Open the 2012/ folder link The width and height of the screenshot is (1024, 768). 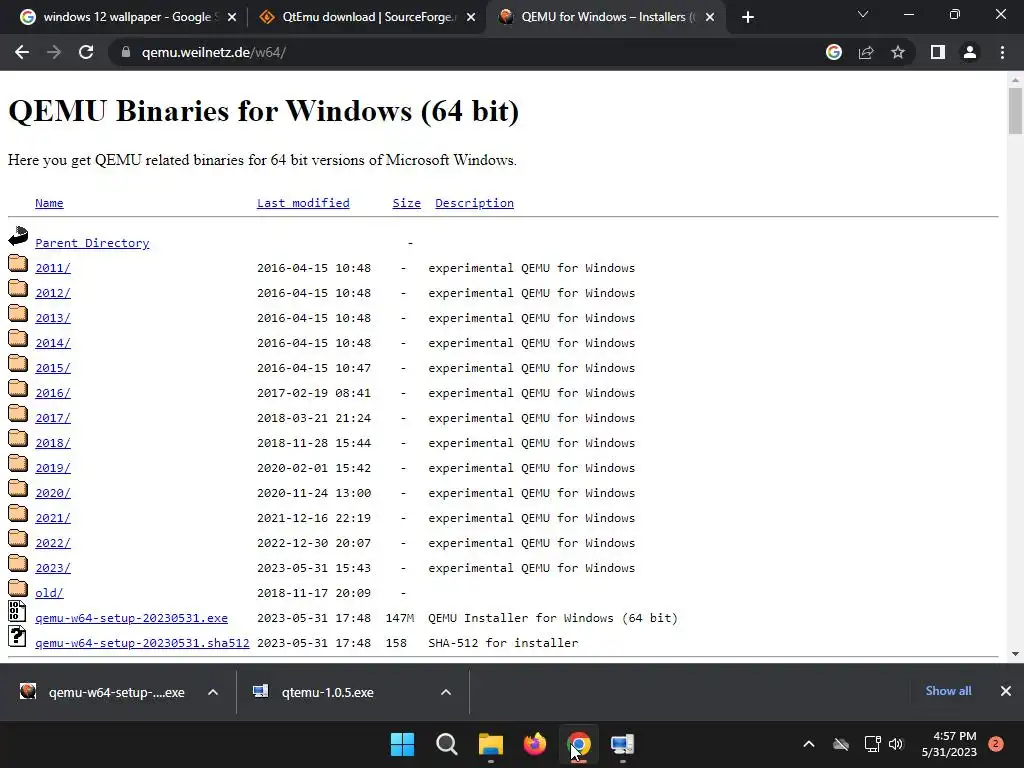pyautogui.click(x=53, y=293)
